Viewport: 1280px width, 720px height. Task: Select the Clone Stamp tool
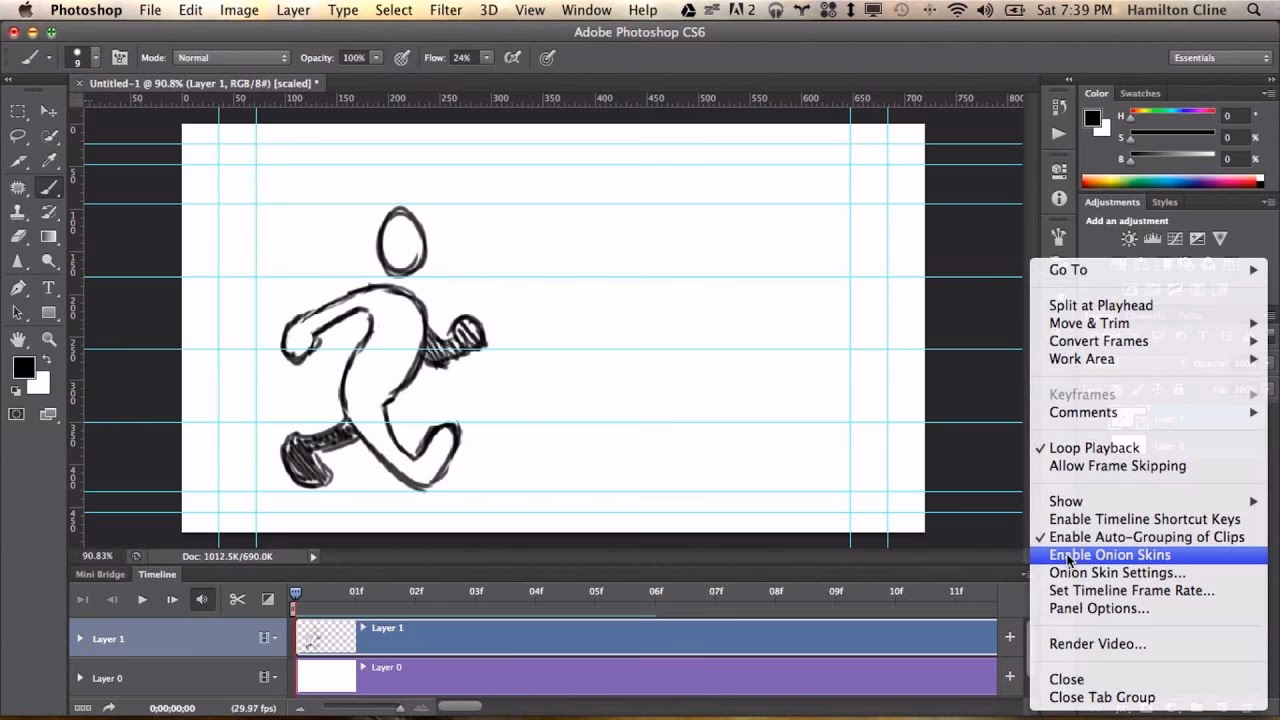18,212
